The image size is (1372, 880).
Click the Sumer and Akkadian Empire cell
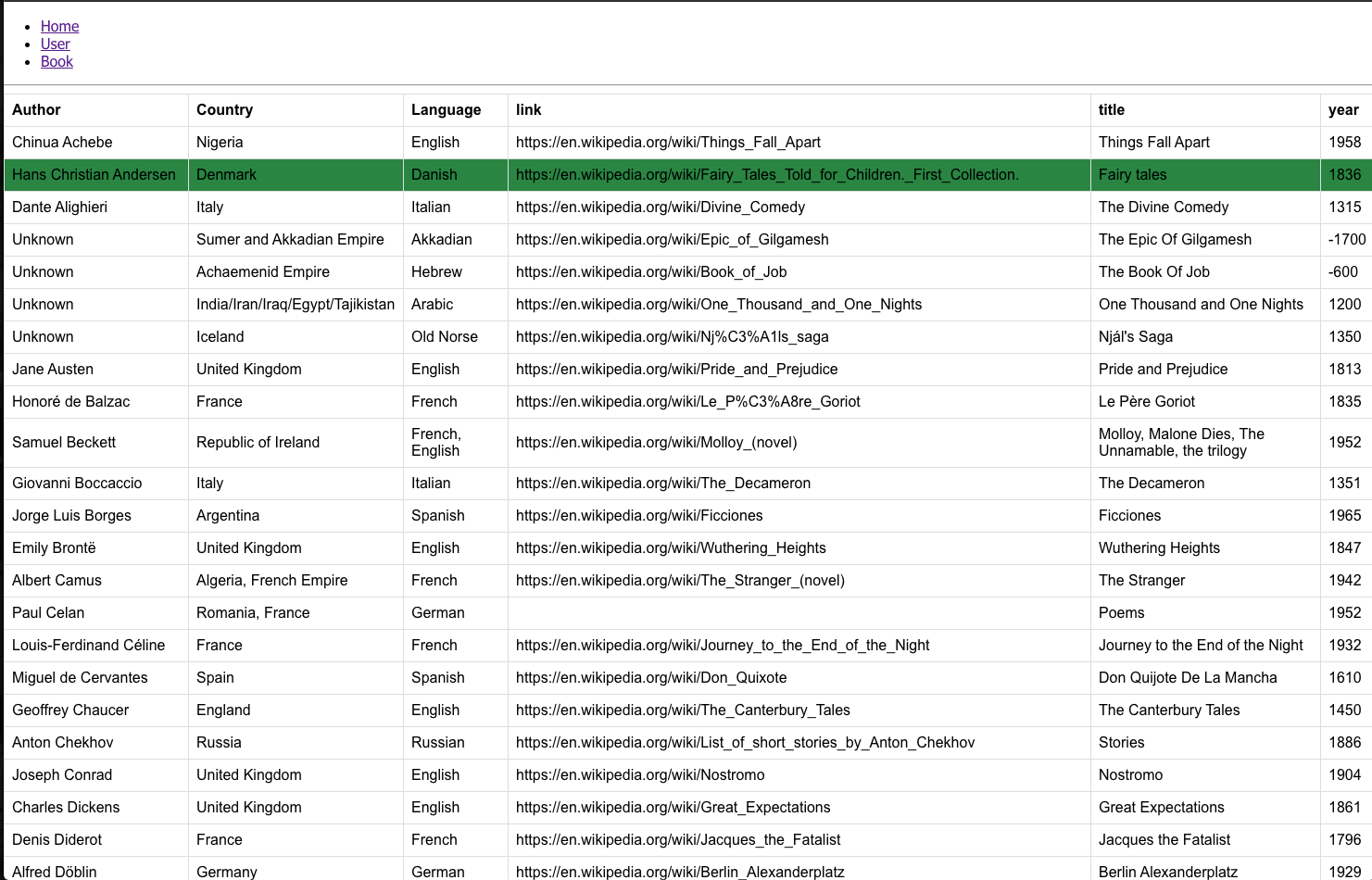[x=296, y=240]
